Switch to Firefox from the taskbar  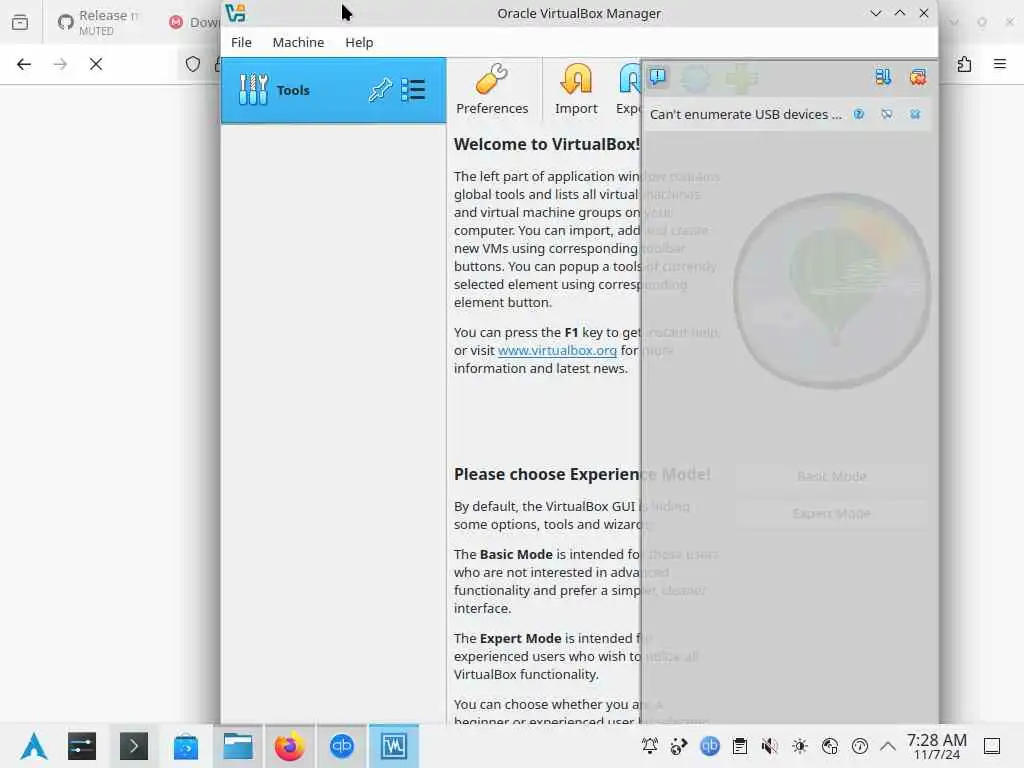289,746
